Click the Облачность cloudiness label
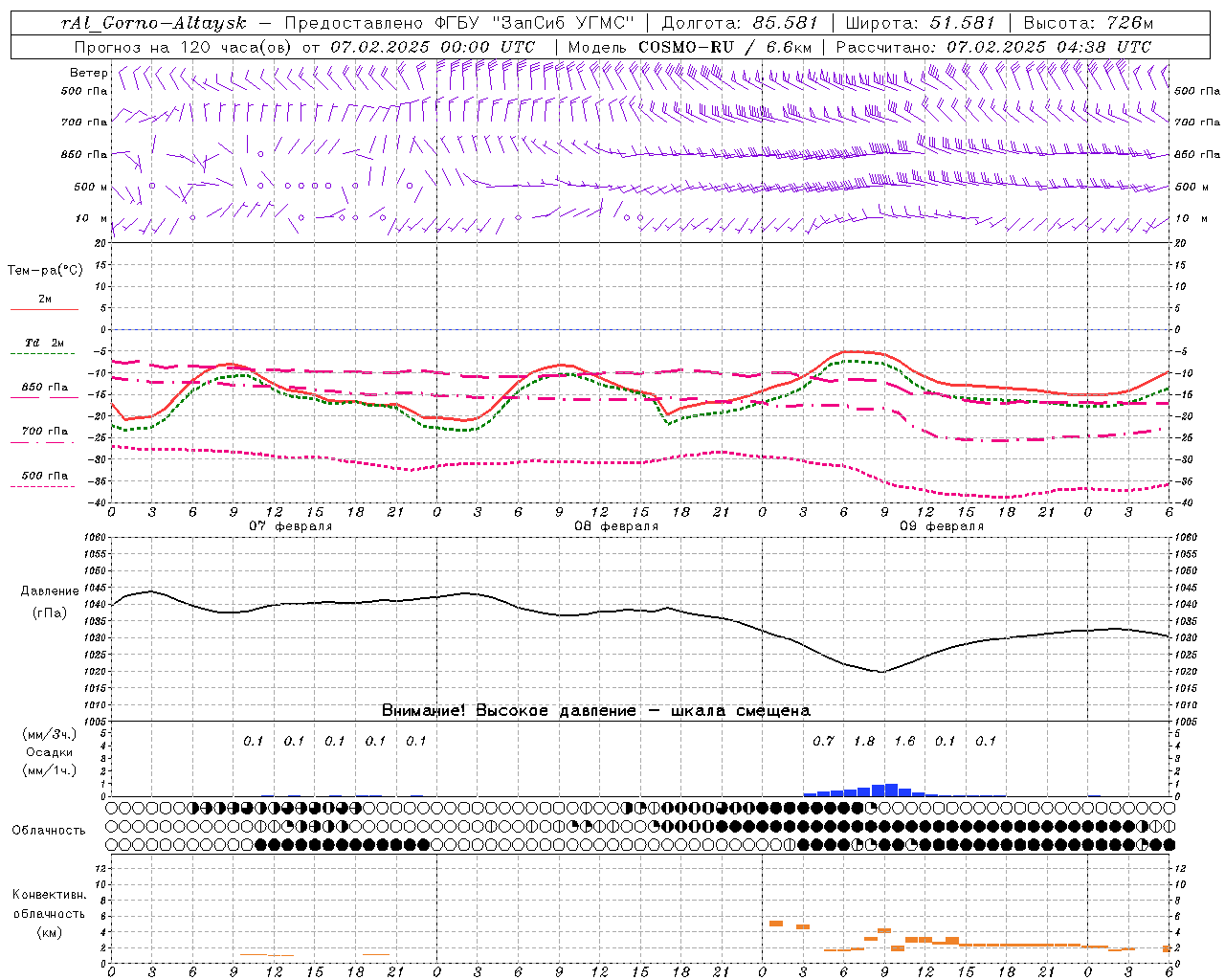 click(x=49, y=830)
